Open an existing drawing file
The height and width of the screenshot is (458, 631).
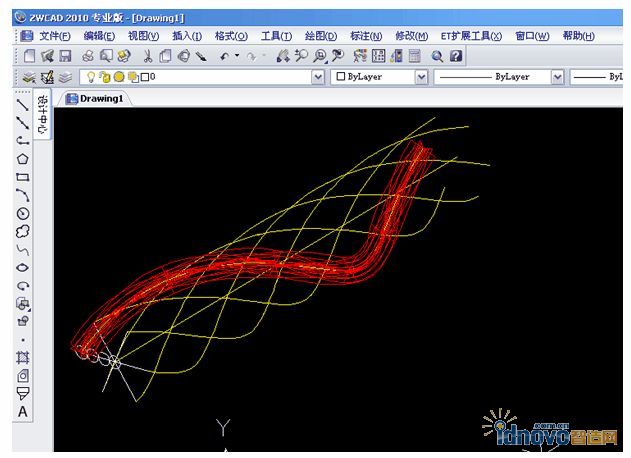(x=47, y=56)
